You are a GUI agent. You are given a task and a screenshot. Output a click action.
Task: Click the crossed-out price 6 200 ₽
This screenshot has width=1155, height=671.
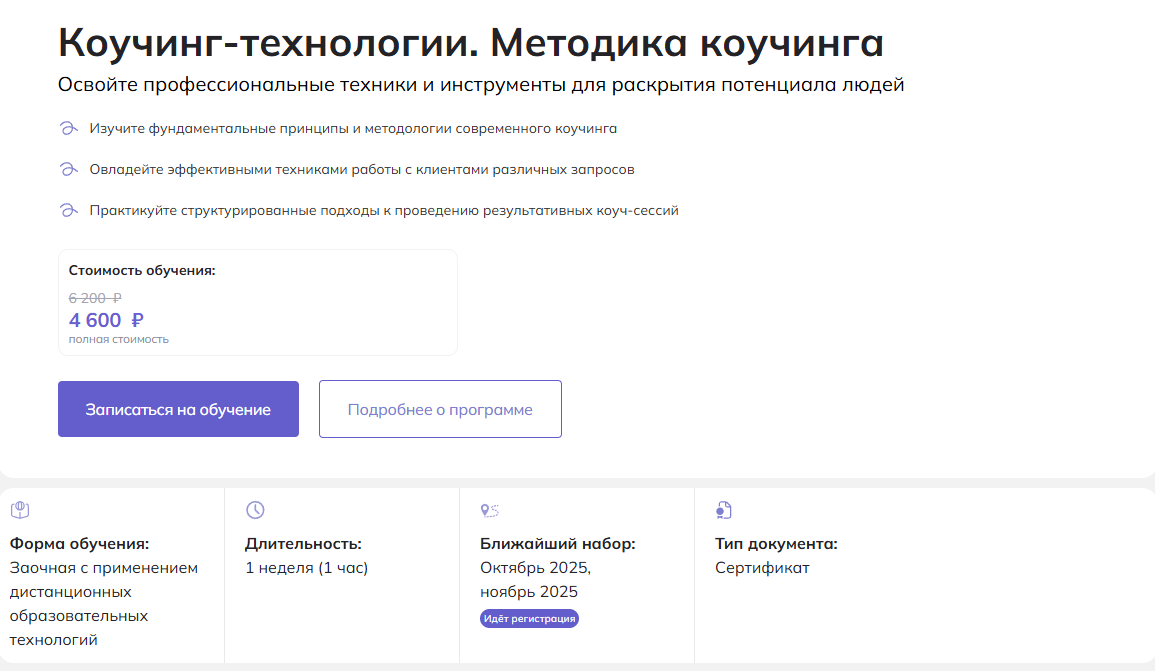click(95, 297)
